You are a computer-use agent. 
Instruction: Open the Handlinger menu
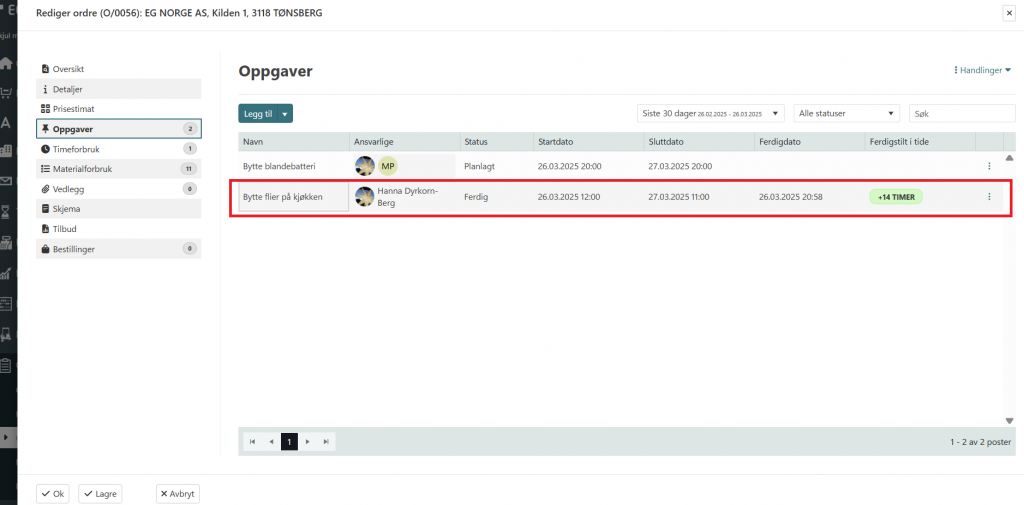point(983,71)
